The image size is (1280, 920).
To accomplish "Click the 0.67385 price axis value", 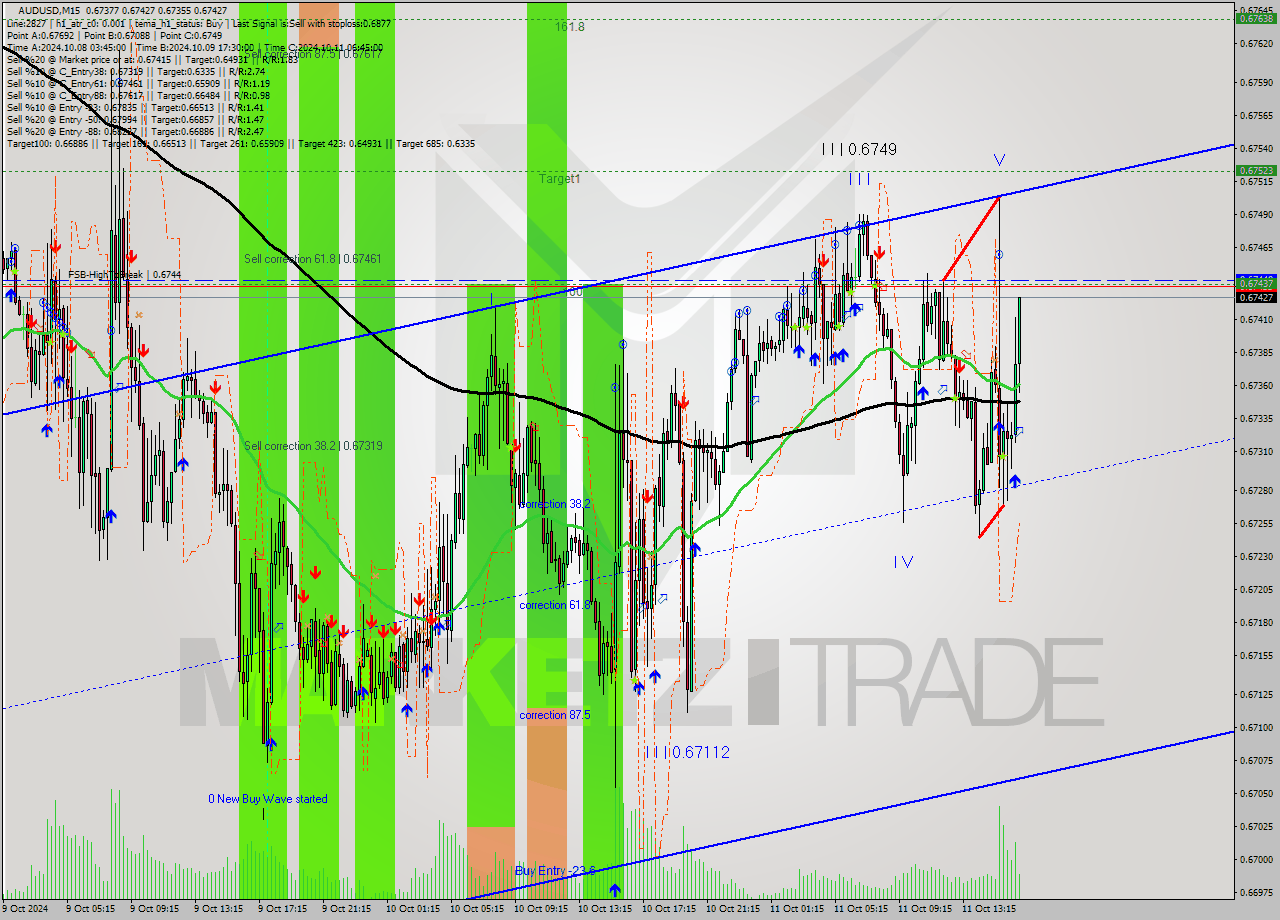I will point(1255,352).
